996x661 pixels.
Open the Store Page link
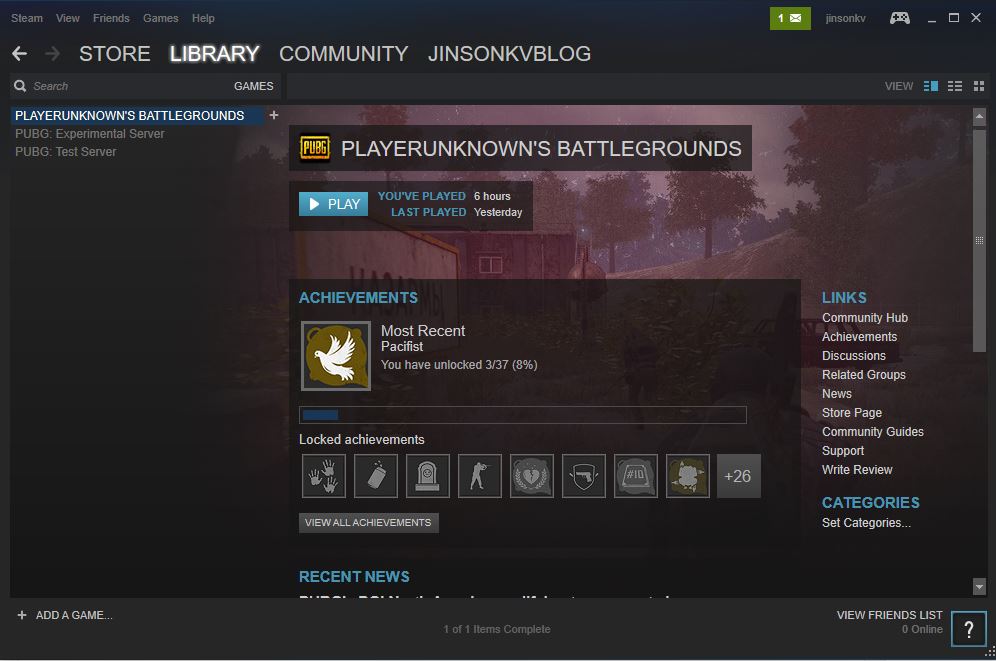pos(852,413)
